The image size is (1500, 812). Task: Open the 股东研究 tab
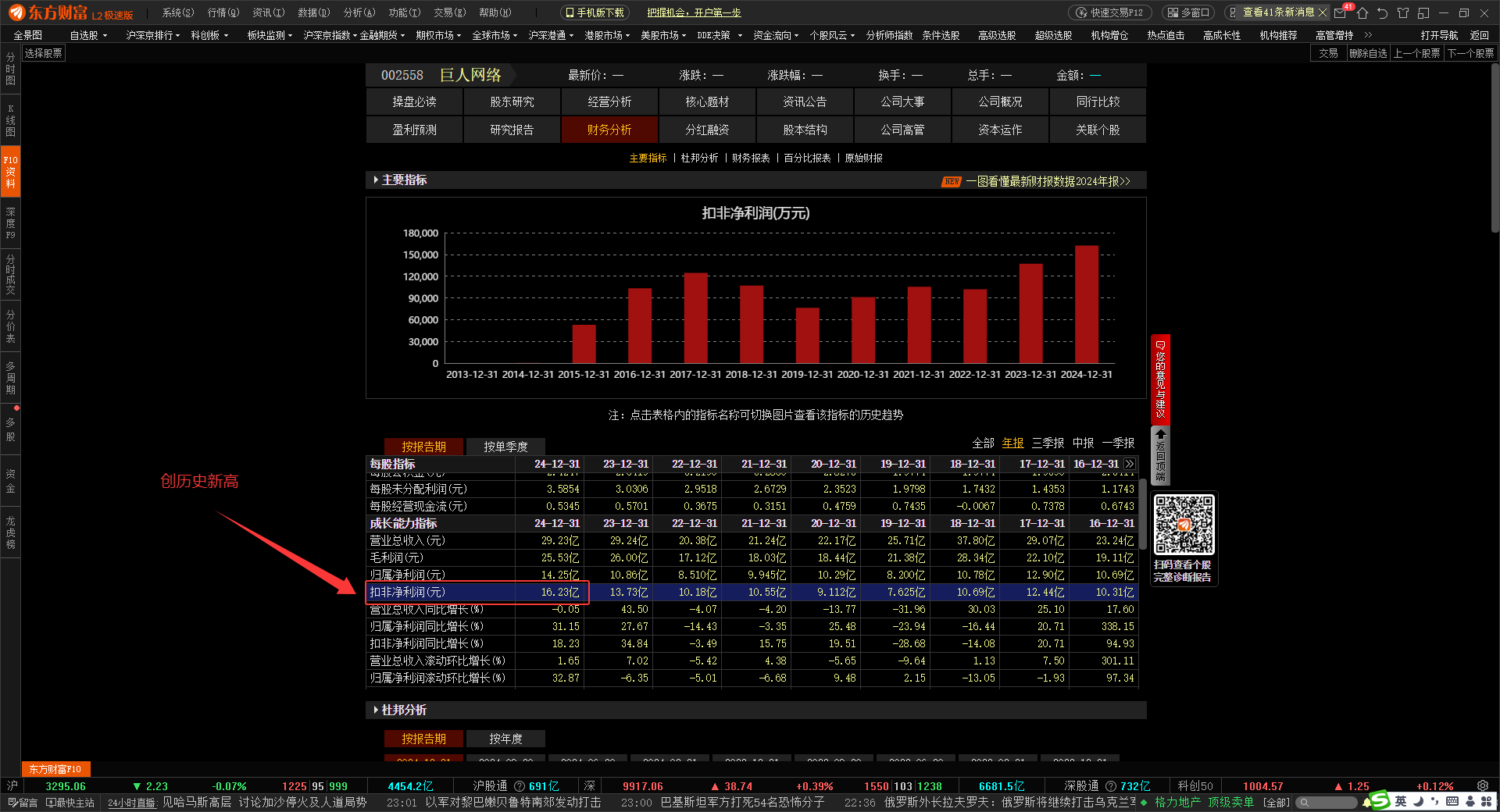[x=512, y=101]
